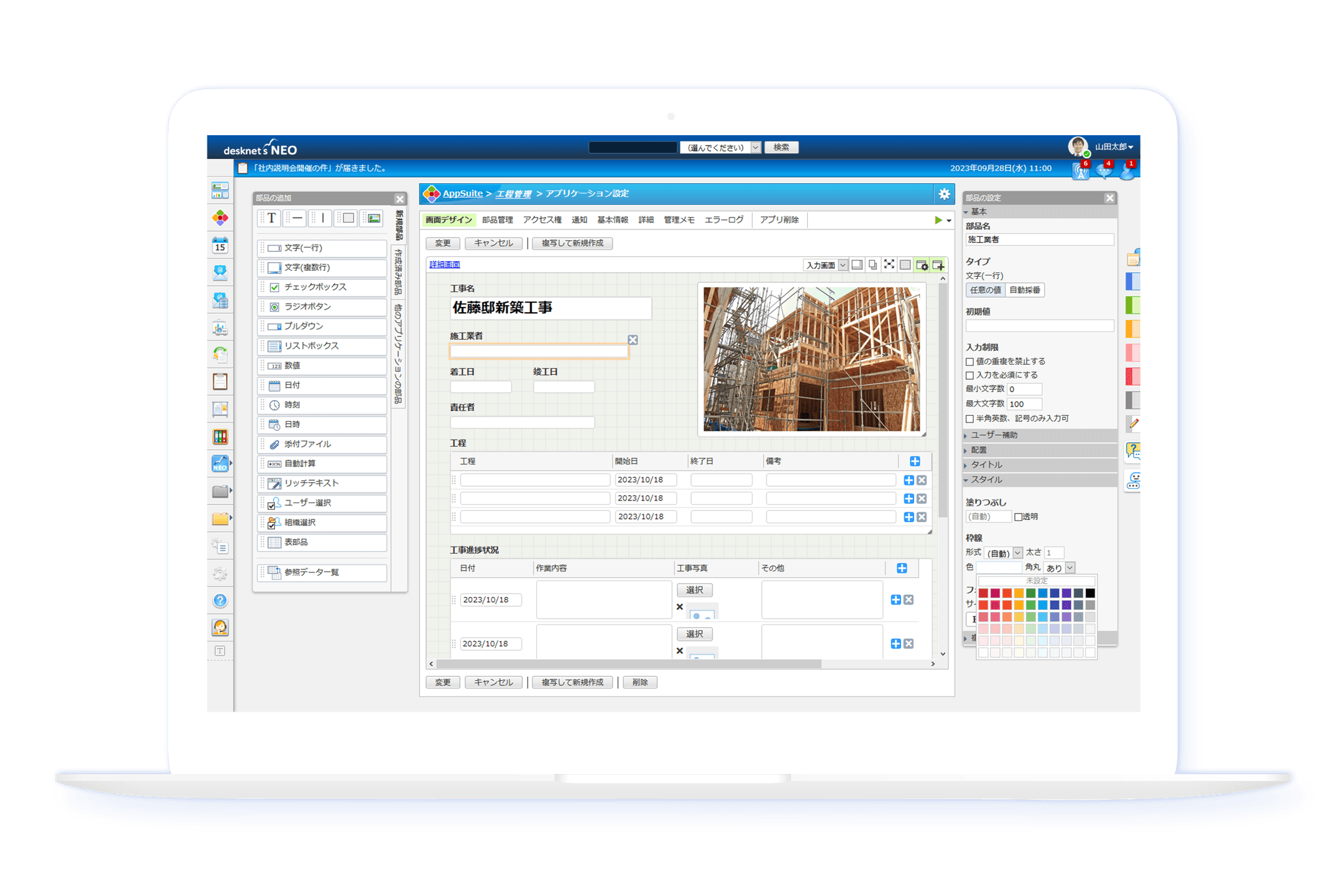Open the help question mark sidebar icon

click(x=220, y=600)
